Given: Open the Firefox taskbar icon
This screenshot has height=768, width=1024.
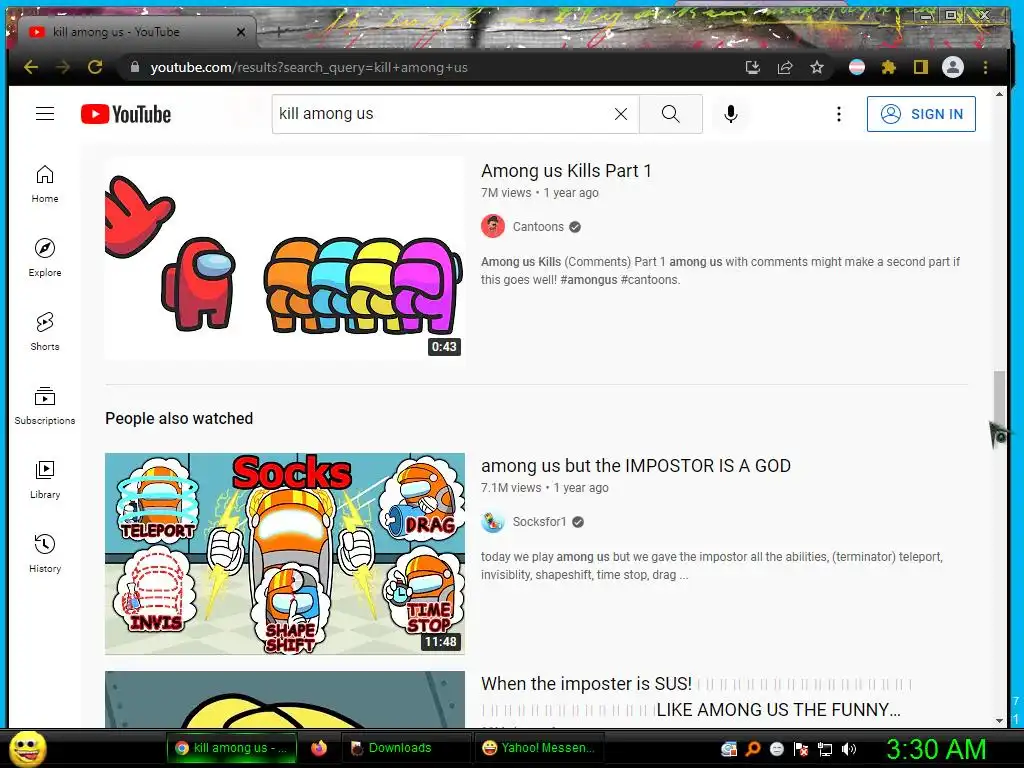Looking at the screenshot, I should (x=319, y=748).
